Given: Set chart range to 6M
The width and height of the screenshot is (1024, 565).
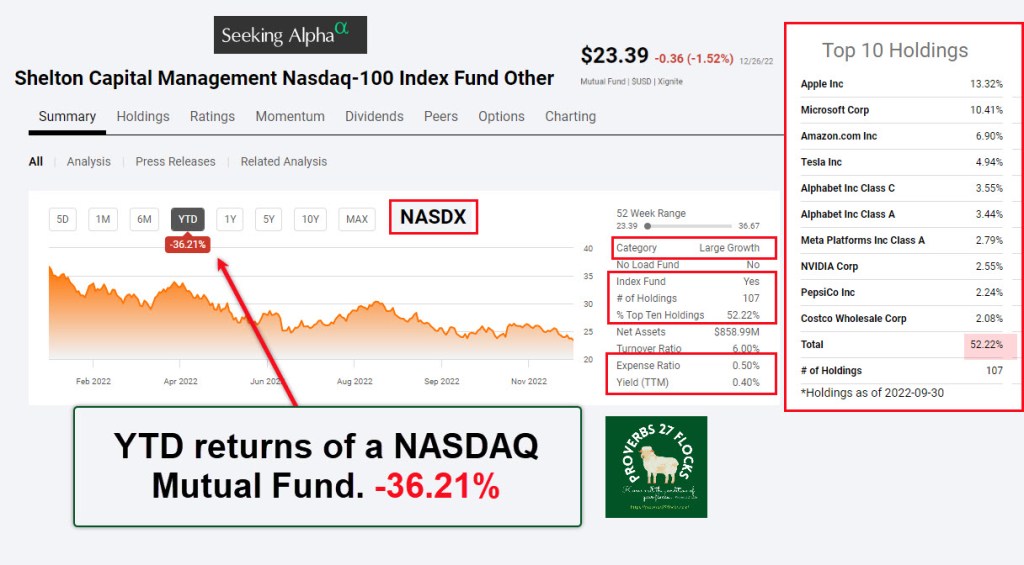Looking at the screenshot, I should pos(144,219).
